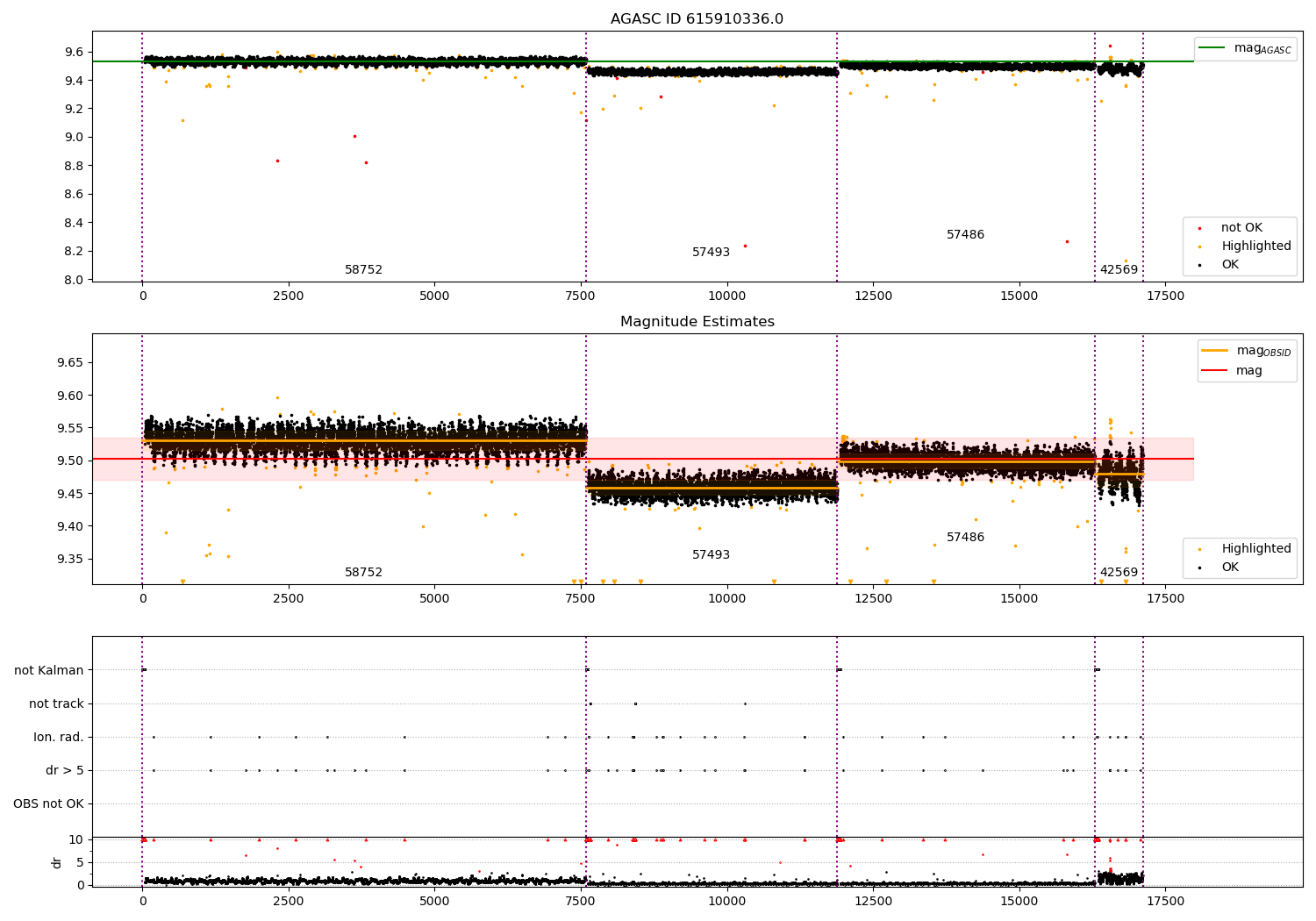This screenshot has height=921, width=1316.
Task: Click the 5 tick on the dr axis
Action: coord(80,863)
